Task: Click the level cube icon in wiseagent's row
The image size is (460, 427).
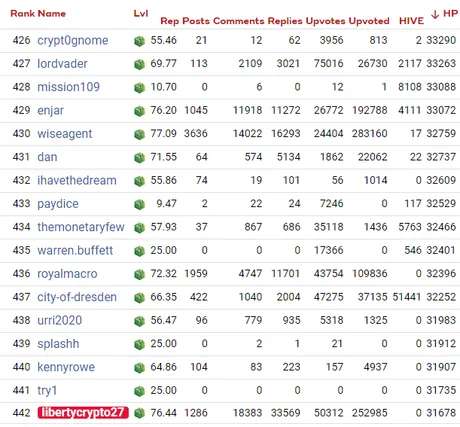Action: 139,134
